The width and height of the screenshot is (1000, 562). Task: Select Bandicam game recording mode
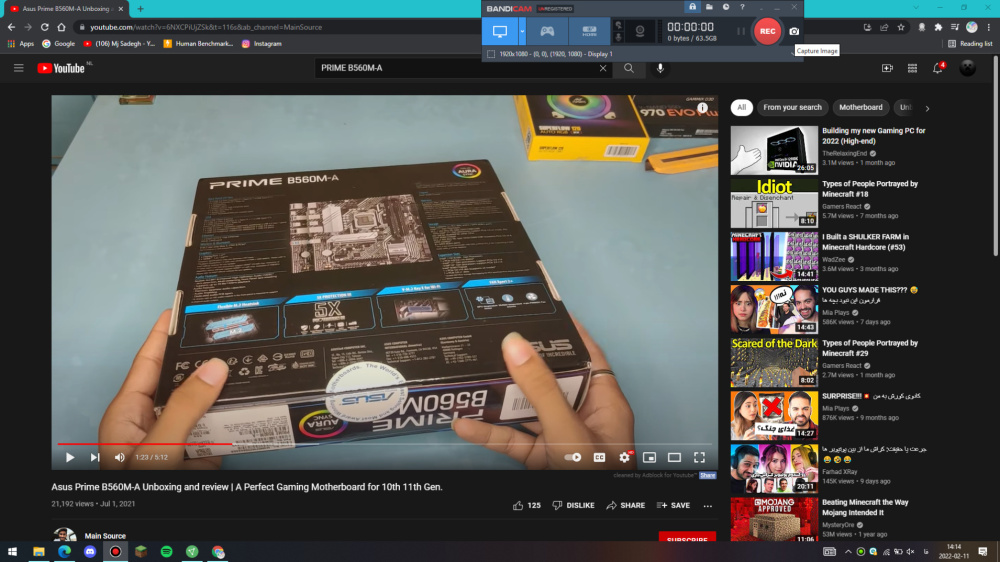(547, 31)
